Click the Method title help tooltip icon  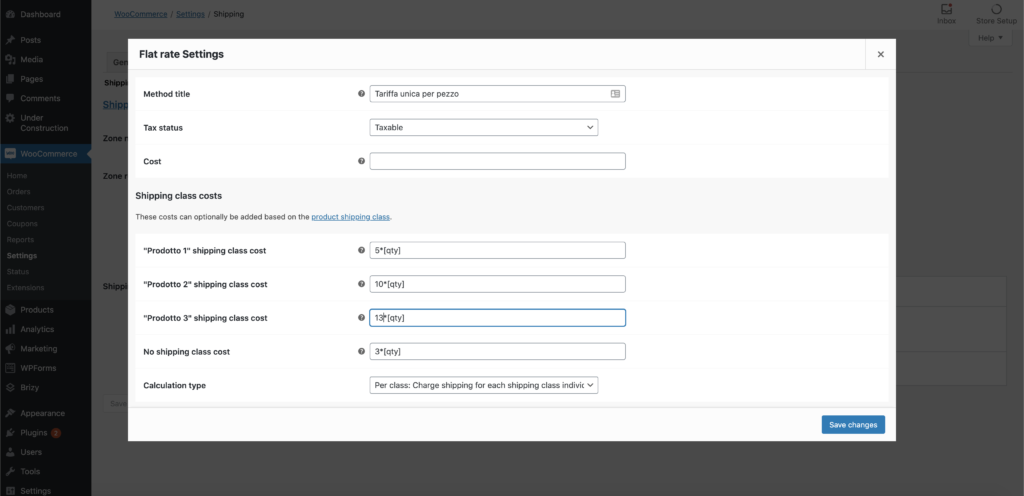tap(361, 93)
